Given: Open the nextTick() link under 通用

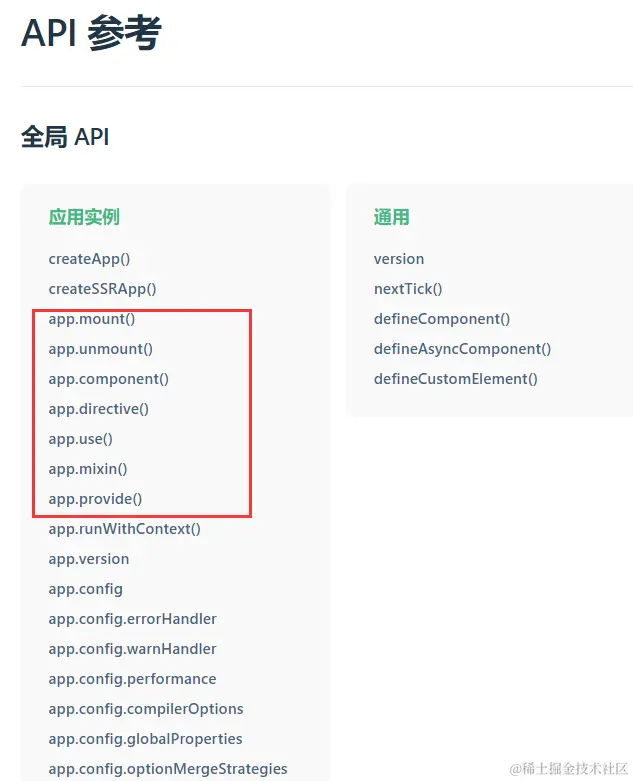Looking at the screenshot, I should click(x=408, y=289).
